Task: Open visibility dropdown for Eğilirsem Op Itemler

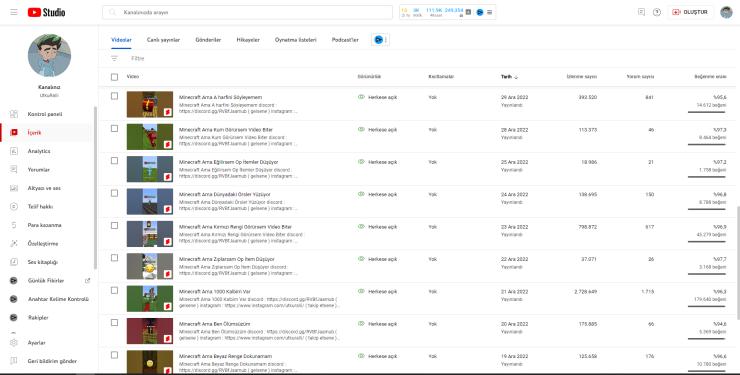Action: 378,162
